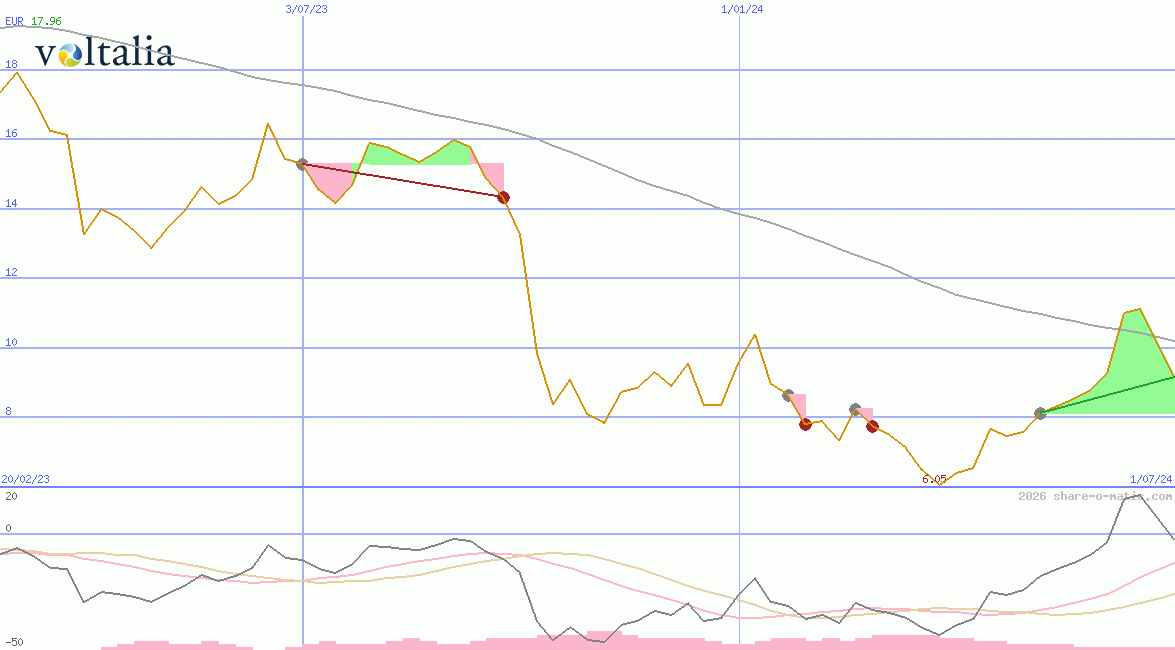The height and width of the screenshot is (650, 1175).
Task: Select the 20/02/23 start date label
Action: tap(25, 479)
